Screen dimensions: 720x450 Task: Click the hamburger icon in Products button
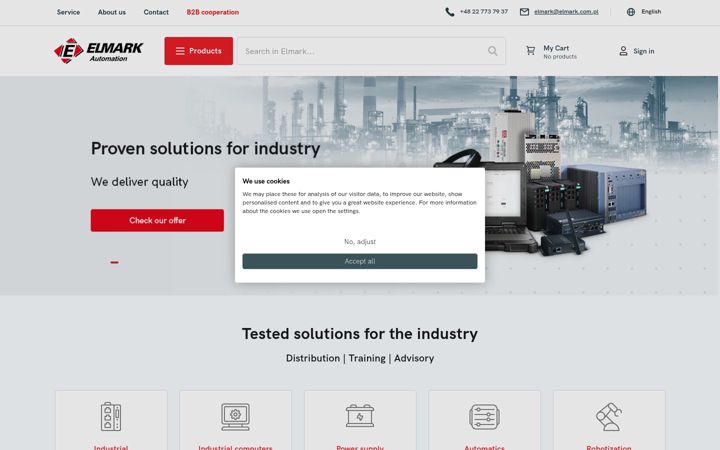click(180, 51)
